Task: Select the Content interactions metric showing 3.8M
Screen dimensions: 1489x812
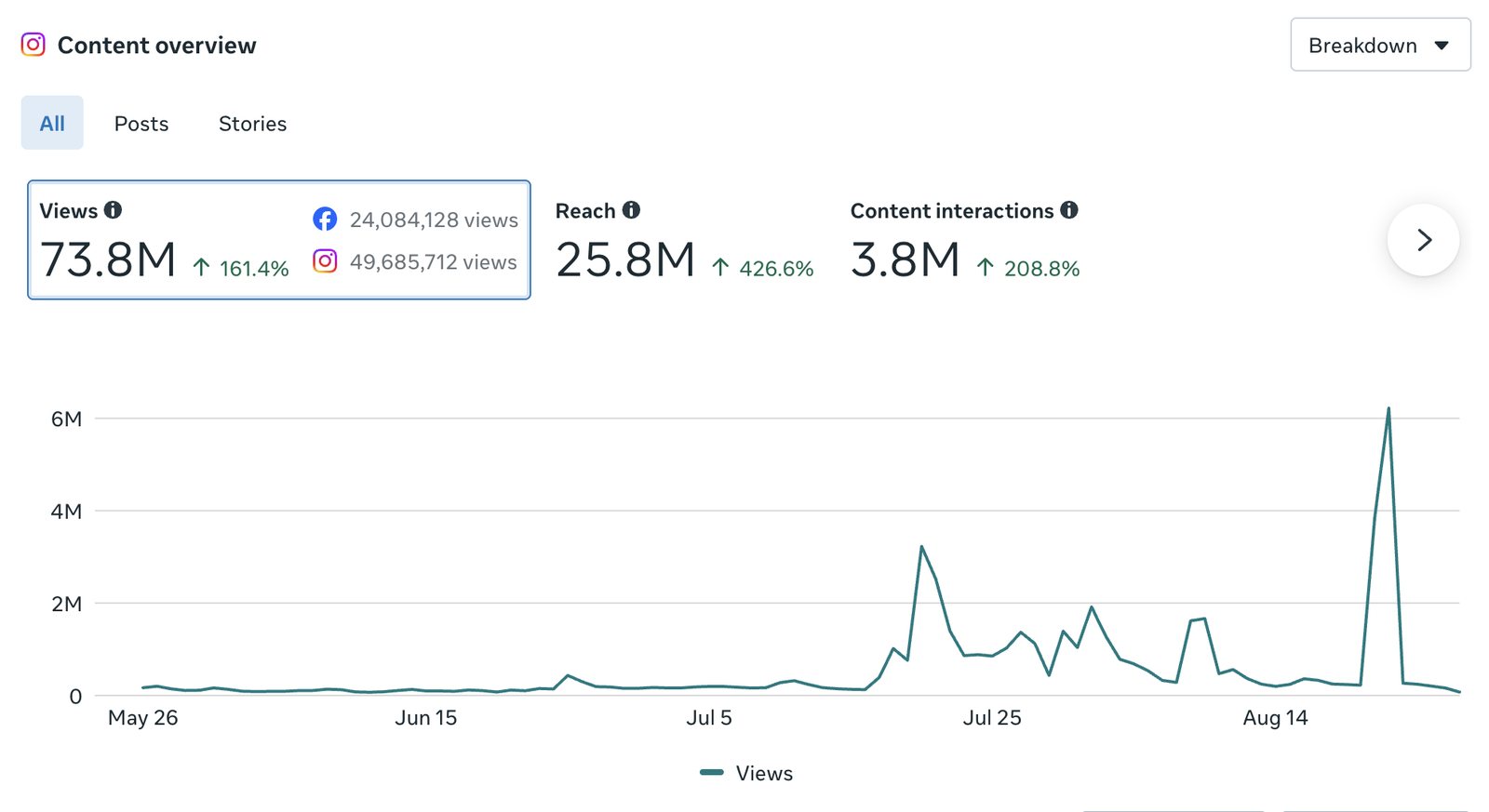Action: point(965,240)
